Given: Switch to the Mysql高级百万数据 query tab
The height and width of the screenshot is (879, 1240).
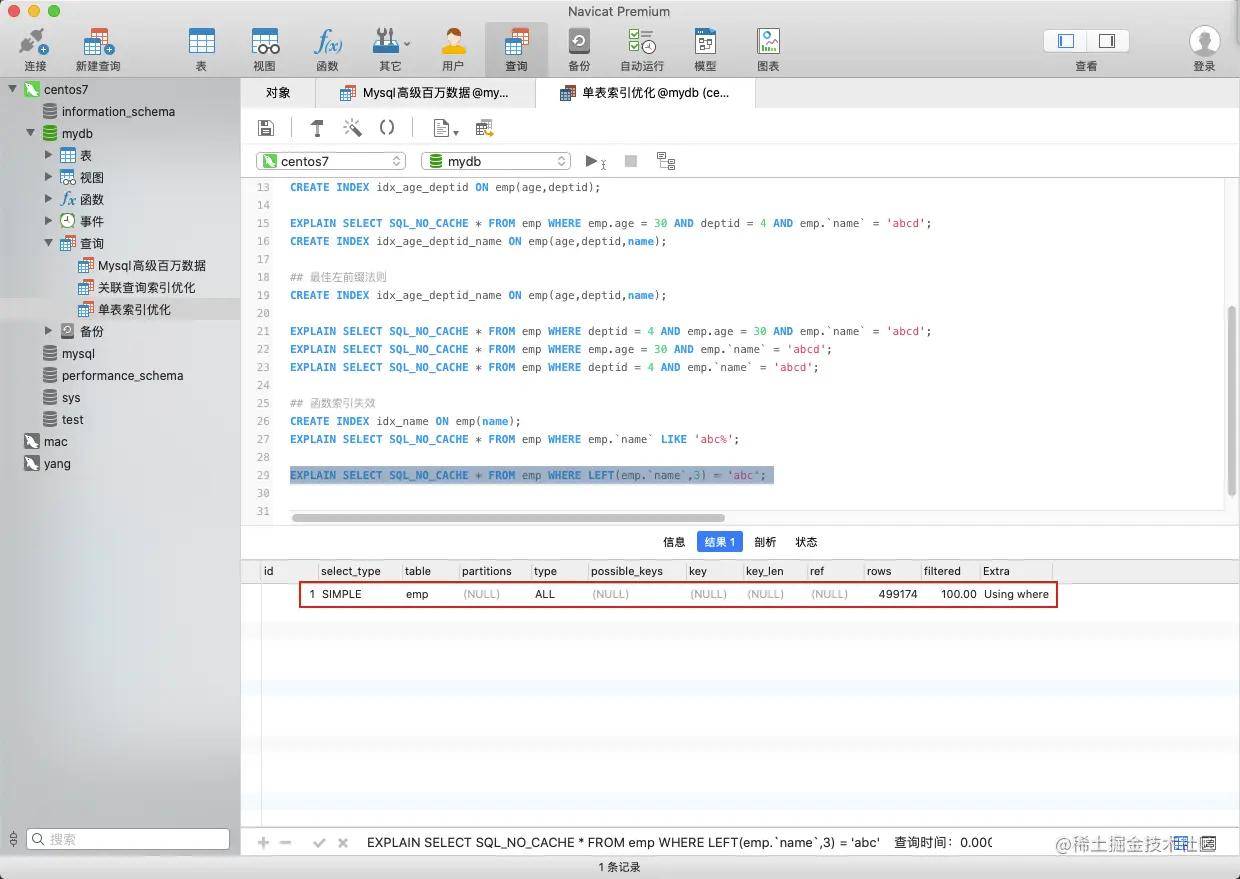Looking at the screenshot, I should click(x=425, y=93).
